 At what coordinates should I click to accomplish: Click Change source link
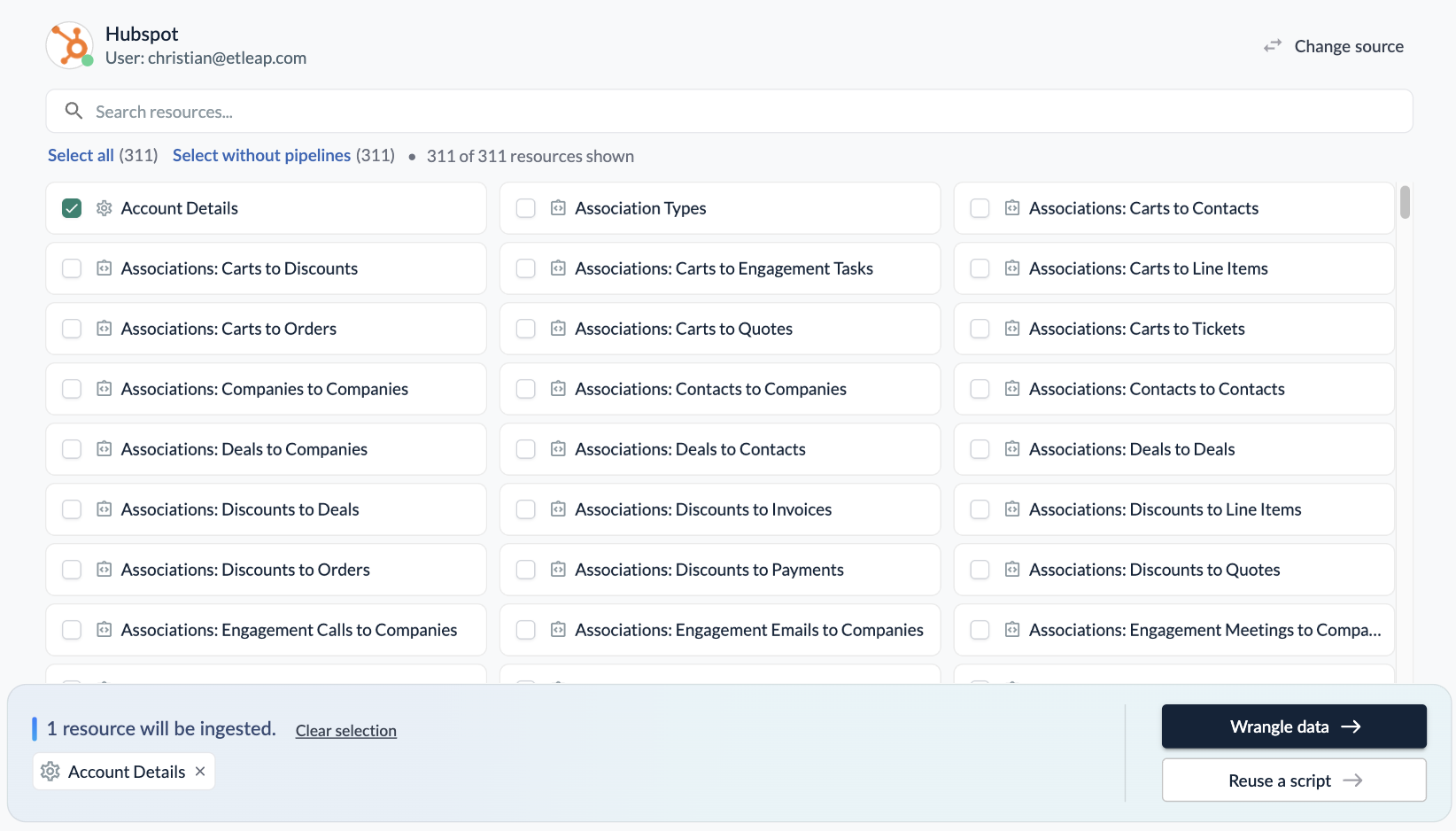(x=1349, y=46)
